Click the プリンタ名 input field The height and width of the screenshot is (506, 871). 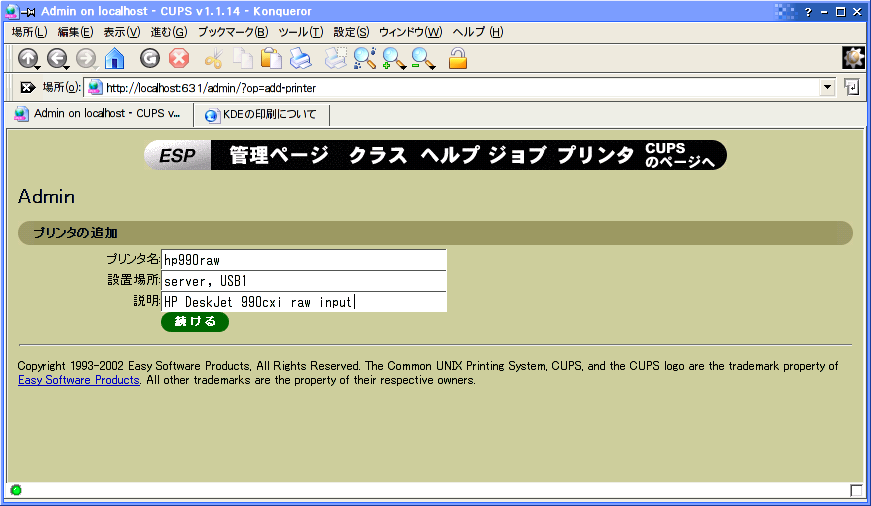click(303, 260)
